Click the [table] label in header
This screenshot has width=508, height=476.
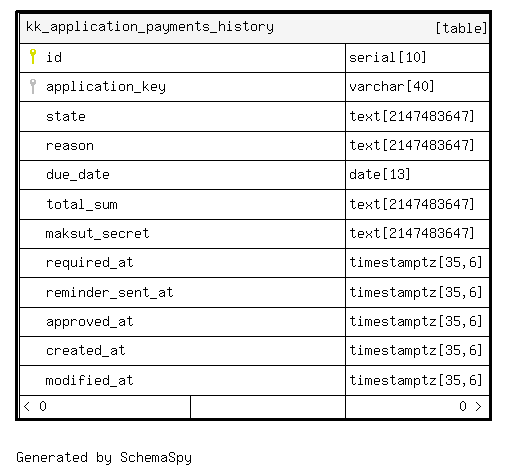pos(461,28)
